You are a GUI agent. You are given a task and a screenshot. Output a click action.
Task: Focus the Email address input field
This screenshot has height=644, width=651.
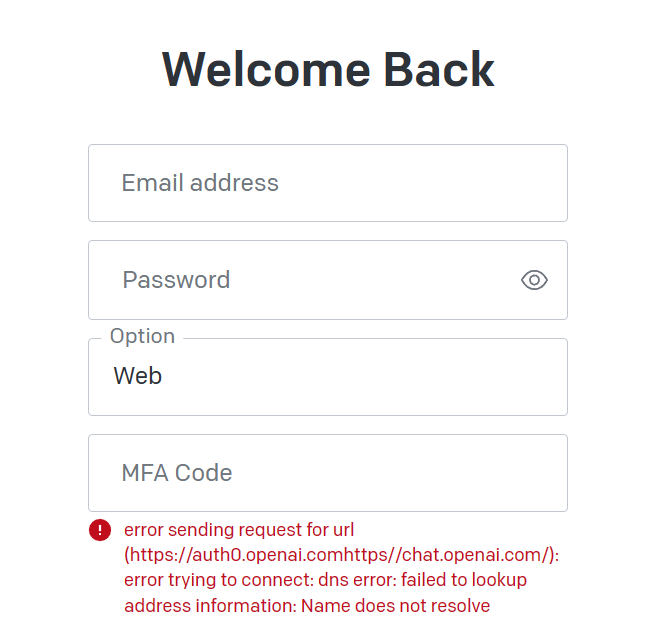(328, 183)
